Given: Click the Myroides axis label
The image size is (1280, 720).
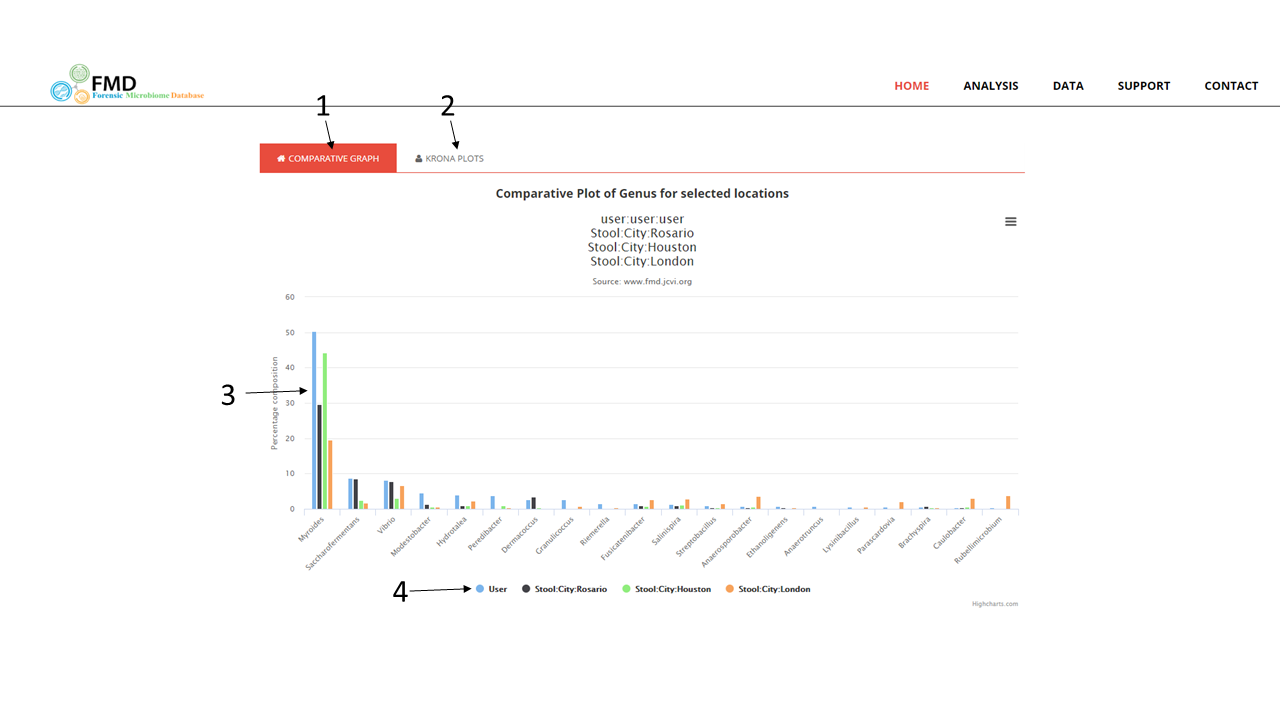Looking at the screenshot, I should pyautogui.click(x=310, y=530).
